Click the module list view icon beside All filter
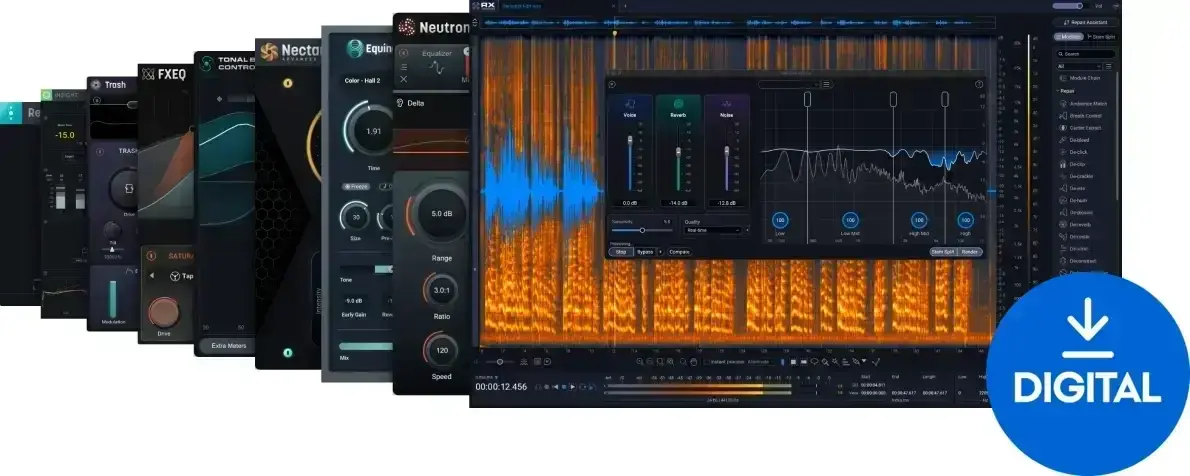Viewport: 1190px width, 476px height. (1109, 66)
